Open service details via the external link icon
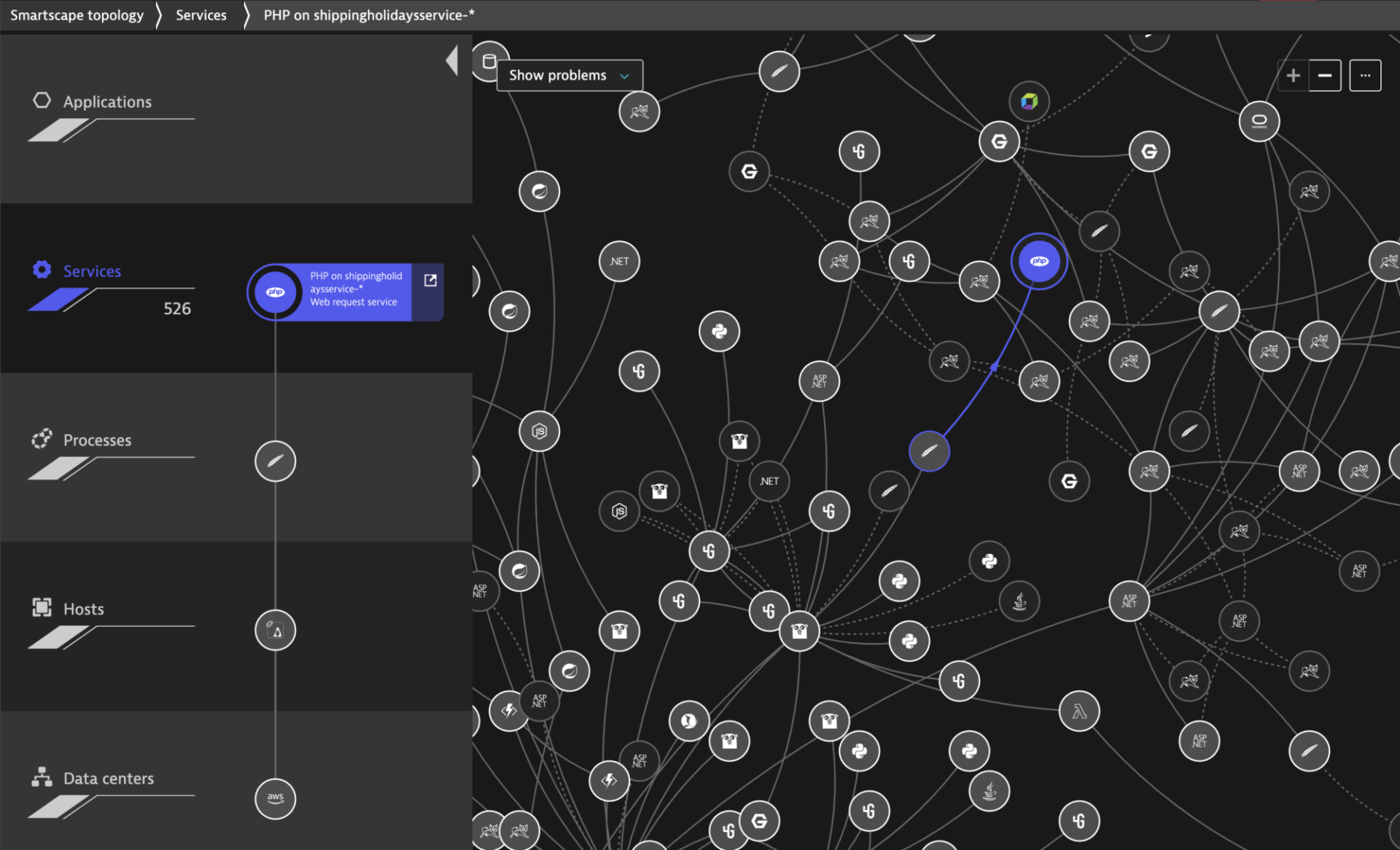Image resolution: width=1400 pixels, height=850 pixels. 430,281
